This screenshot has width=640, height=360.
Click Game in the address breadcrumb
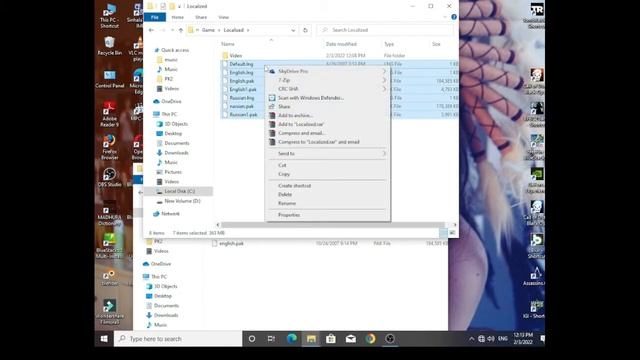(x=208, y=30)
